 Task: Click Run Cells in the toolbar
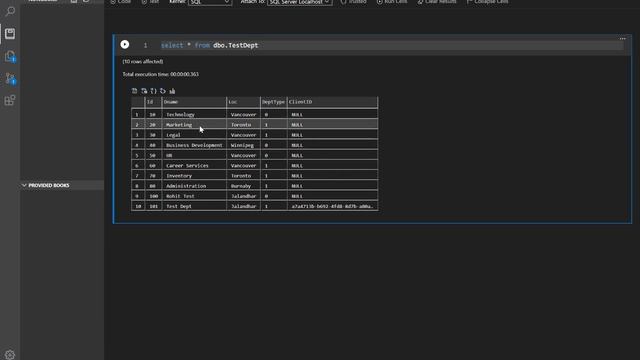392,2
